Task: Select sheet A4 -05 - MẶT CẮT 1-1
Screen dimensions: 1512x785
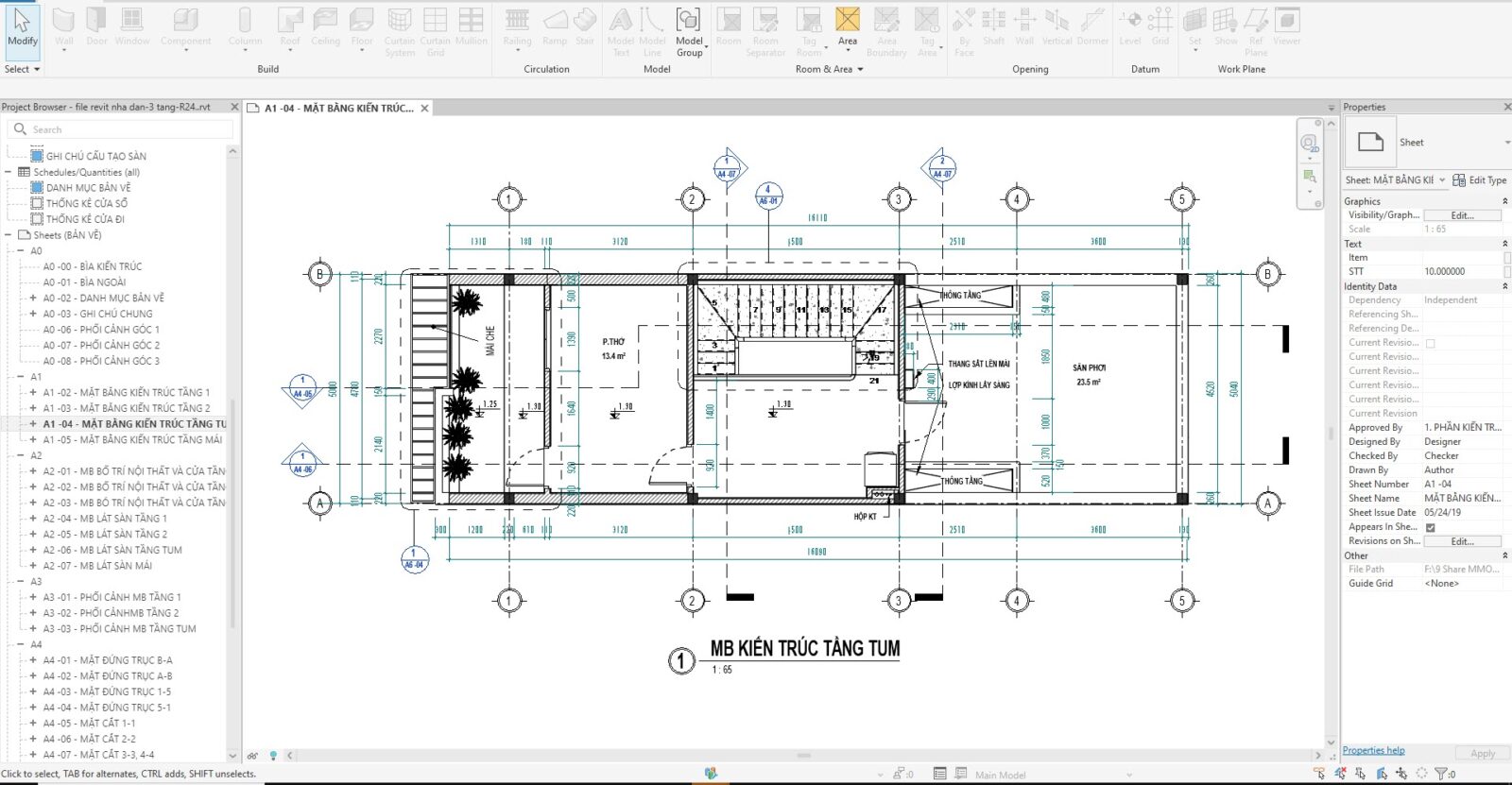Action: click(89, 724)
